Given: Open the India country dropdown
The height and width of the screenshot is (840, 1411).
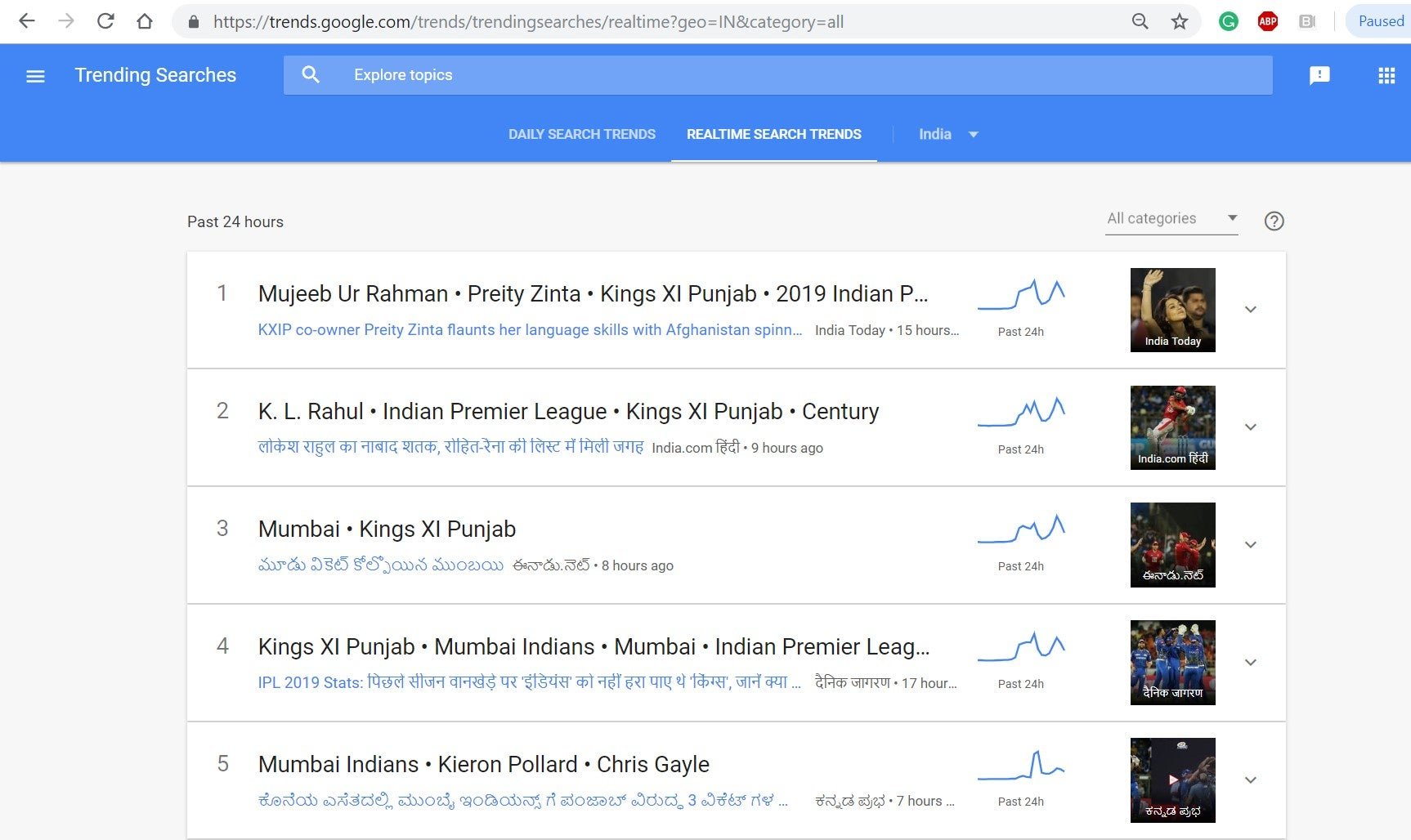Looking at the screenshot, I should 947,134.
